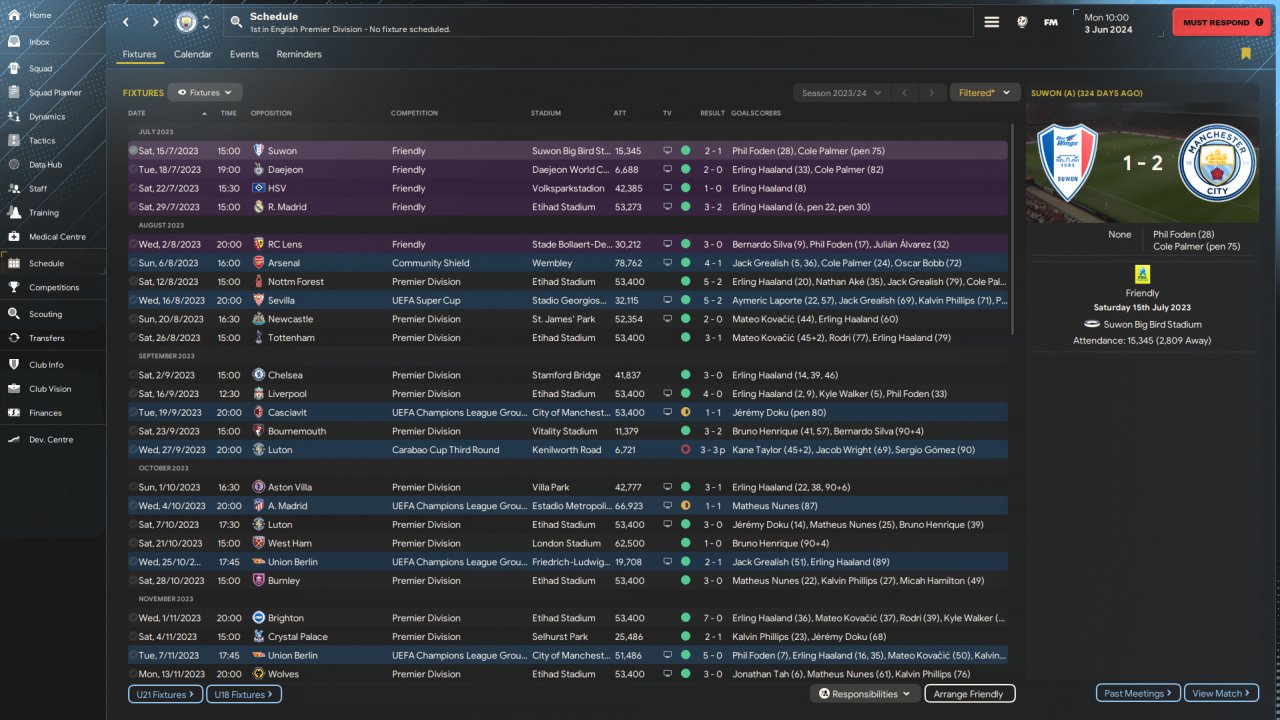
Task: Sort fixtures by Opposition column header
Action: pos(271,113)
